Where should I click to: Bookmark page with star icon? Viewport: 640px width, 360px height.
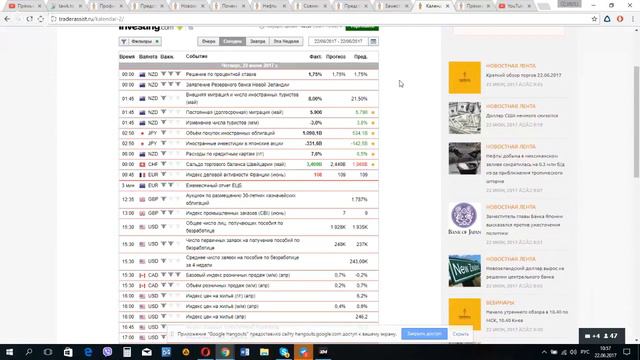pos(594,19)
